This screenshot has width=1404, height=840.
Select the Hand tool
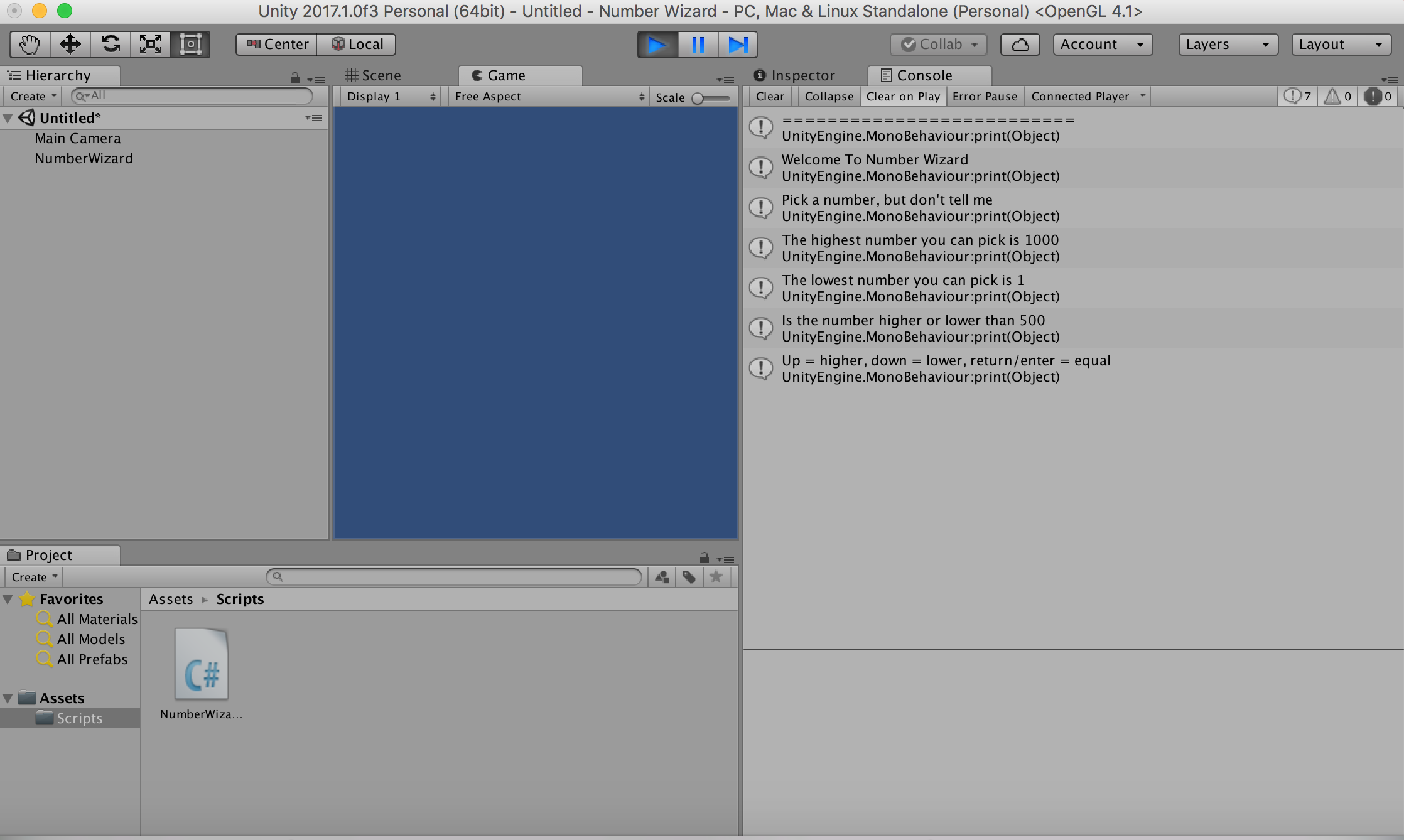tap(30, 45)
